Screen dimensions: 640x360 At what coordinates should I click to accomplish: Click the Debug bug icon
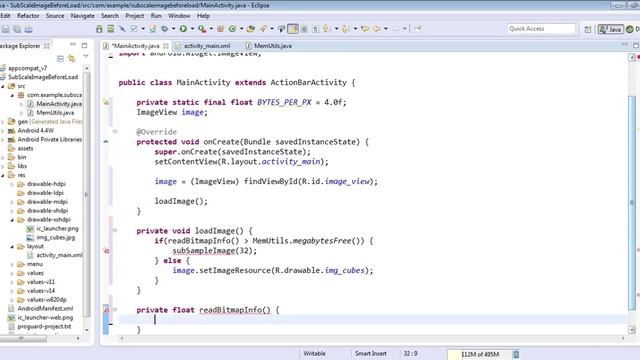(x=164, y=29)
